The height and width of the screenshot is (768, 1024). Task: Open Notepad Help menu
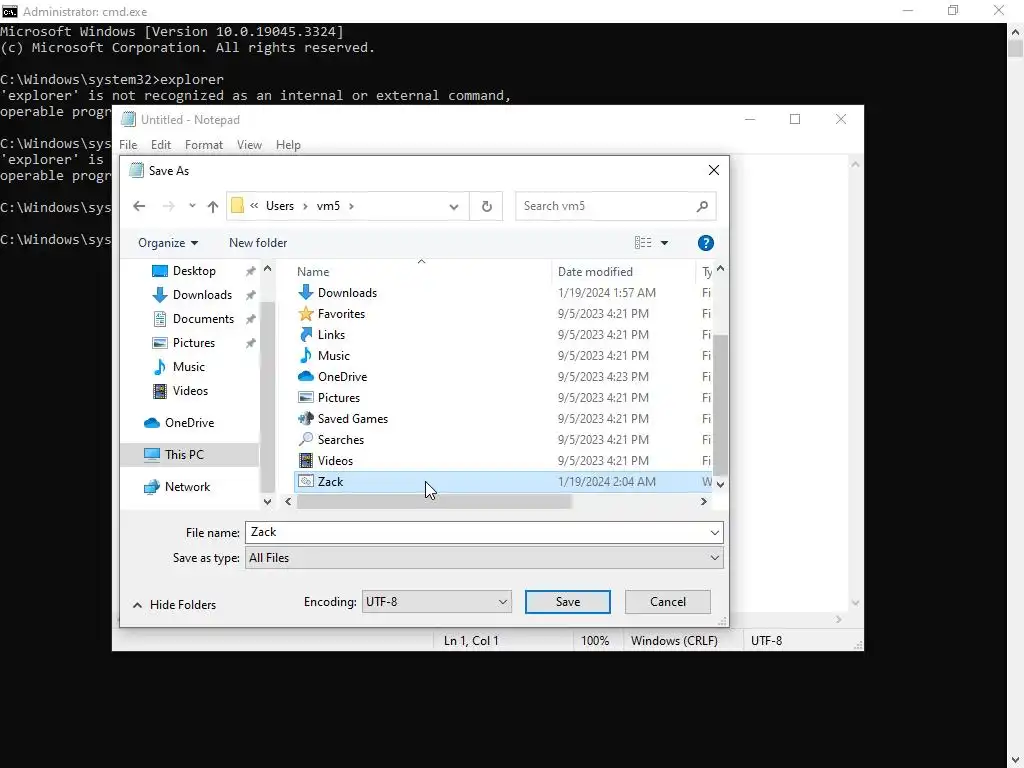coord(288,145)
